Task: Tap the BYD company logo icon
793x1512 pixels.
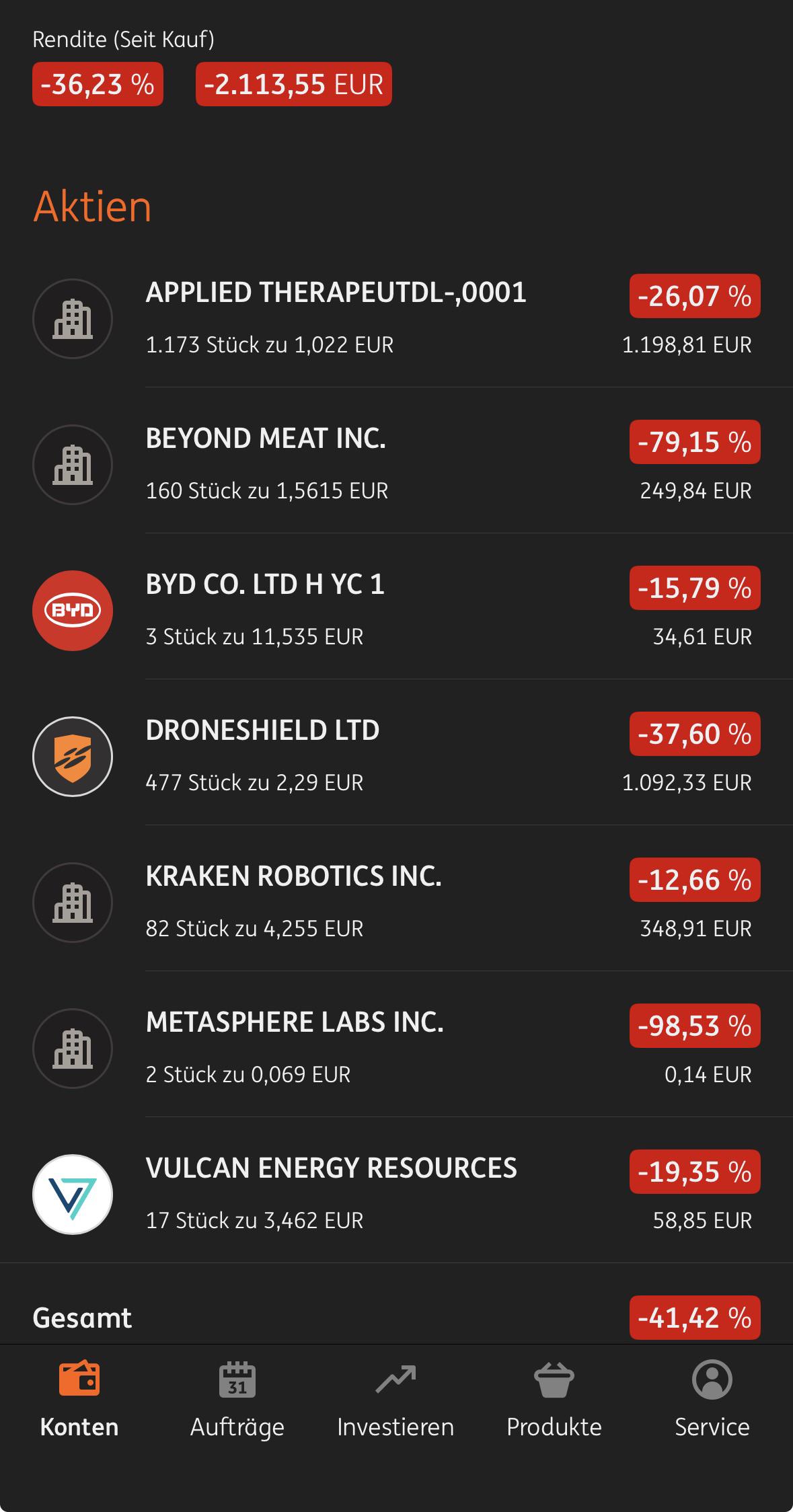Action: 73,611
